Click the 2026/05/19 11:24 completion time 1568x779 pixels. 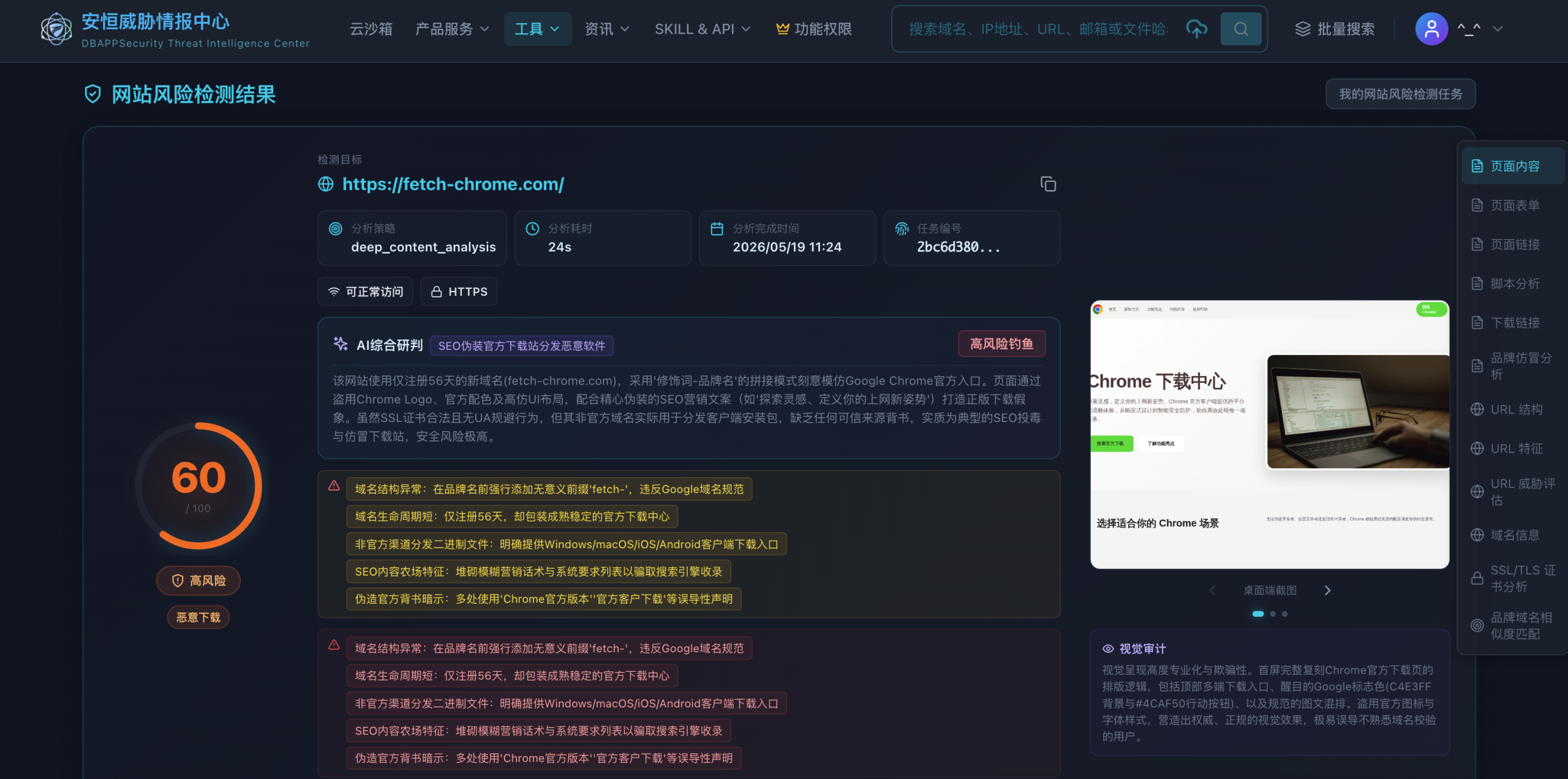point(787,247)
